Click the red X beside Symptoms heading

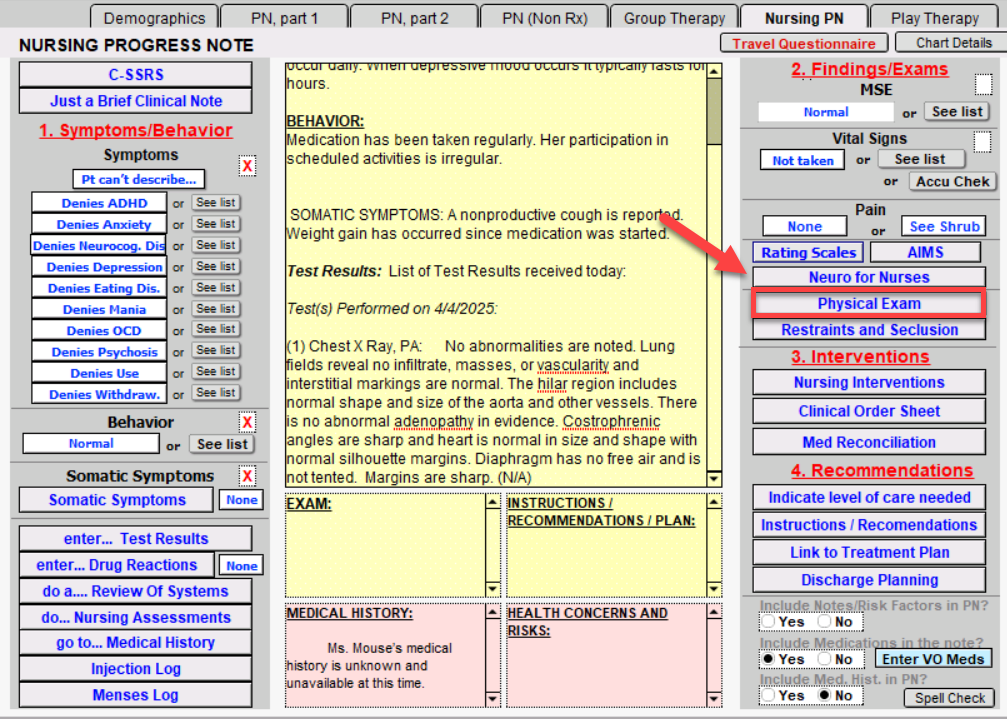tap(247, 167)
